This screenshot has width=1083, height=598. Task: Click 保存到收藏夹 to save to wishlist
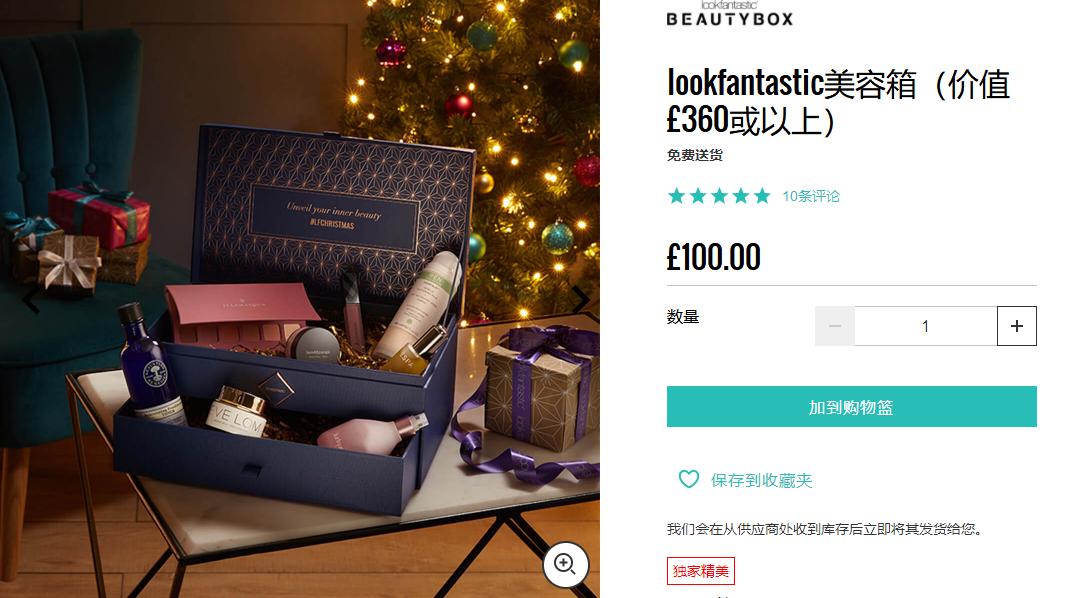click(762, 480)
